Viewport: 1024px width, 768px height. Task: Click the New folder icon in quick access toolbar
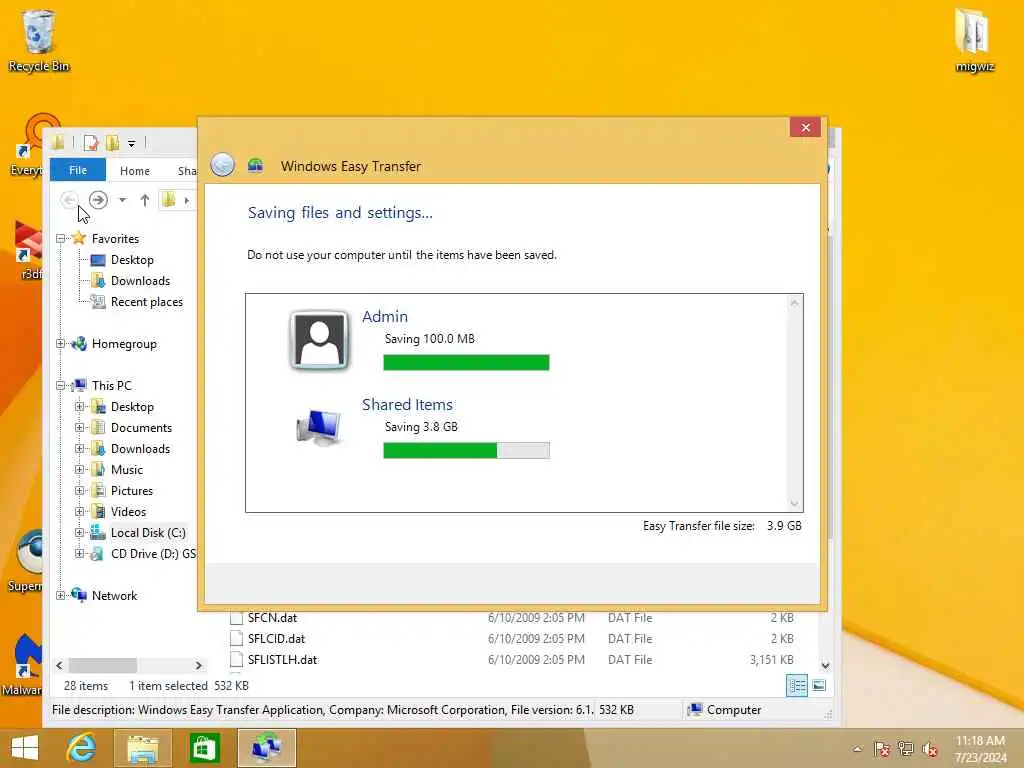[112, 142]
